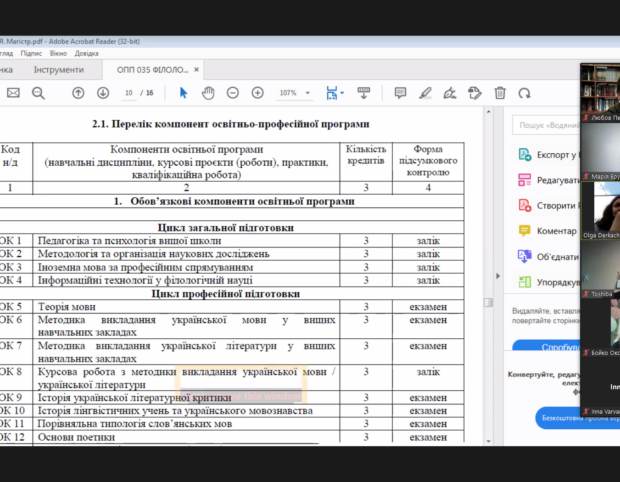
Task: Expand the fit page options dropdown
Action: click(x=342, y=93)
